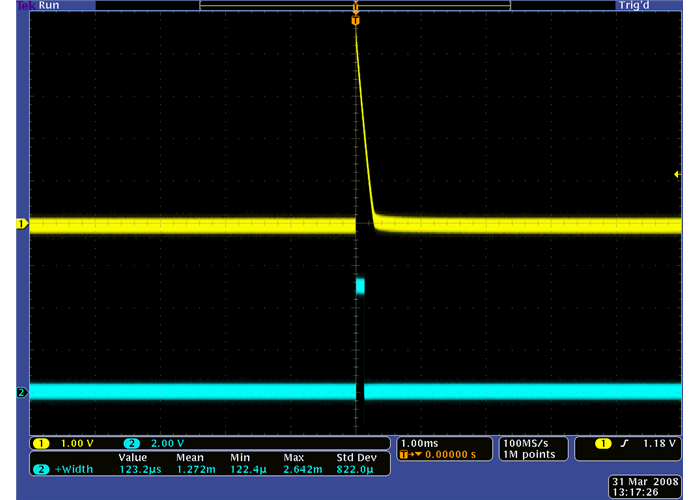700x500 pixels.
Task: Click the +Width measurement label
Action: [72, 469]
